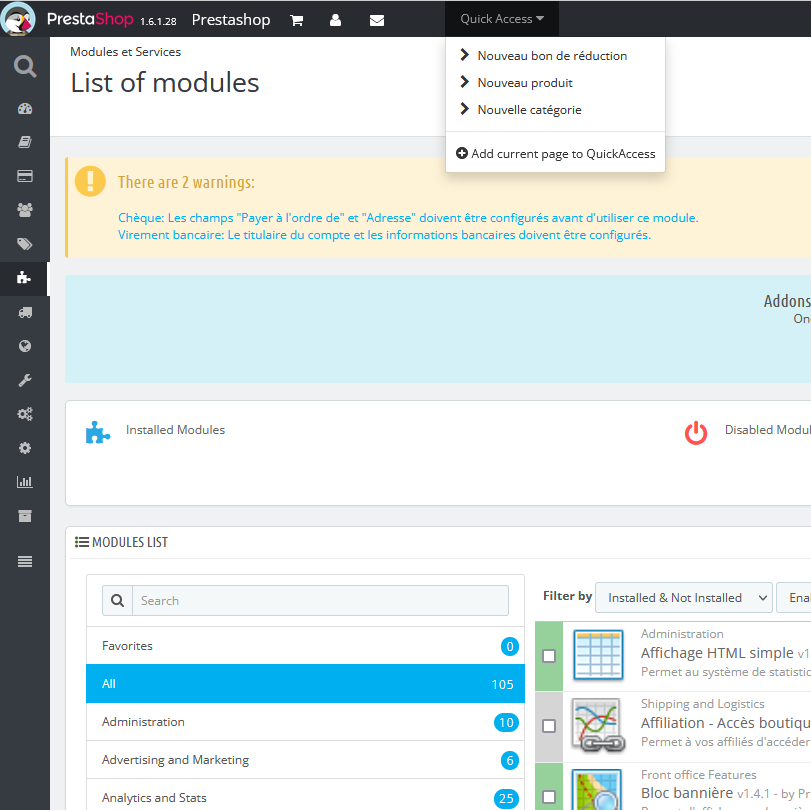Open Administration via single gear sidebar icon
This screenshot has width=811, height=810.
25,448
